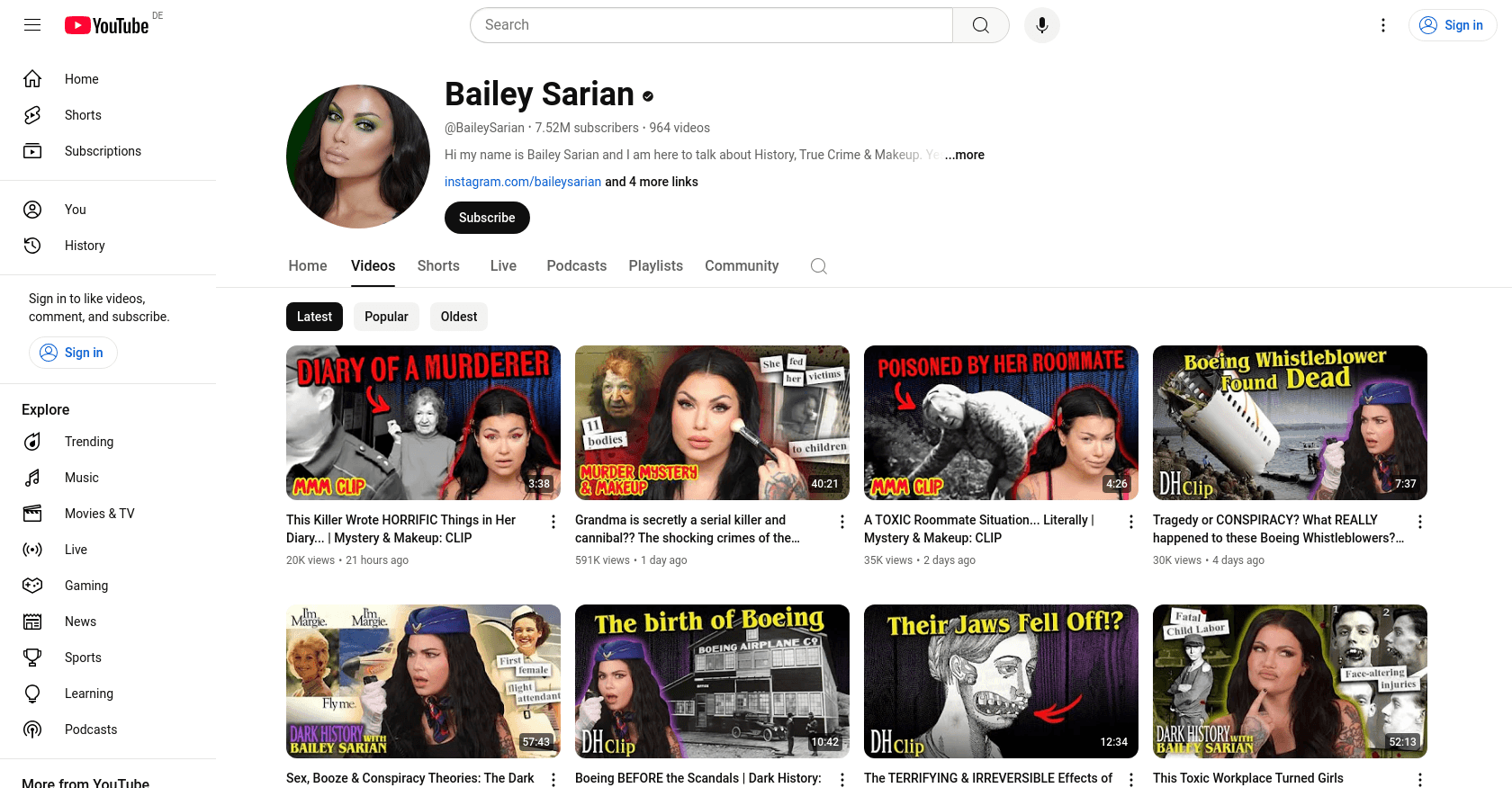This screenshot has height=788, width=1512.
Task: Search within channel using magnifier icon
Action: tap(818, 266)
